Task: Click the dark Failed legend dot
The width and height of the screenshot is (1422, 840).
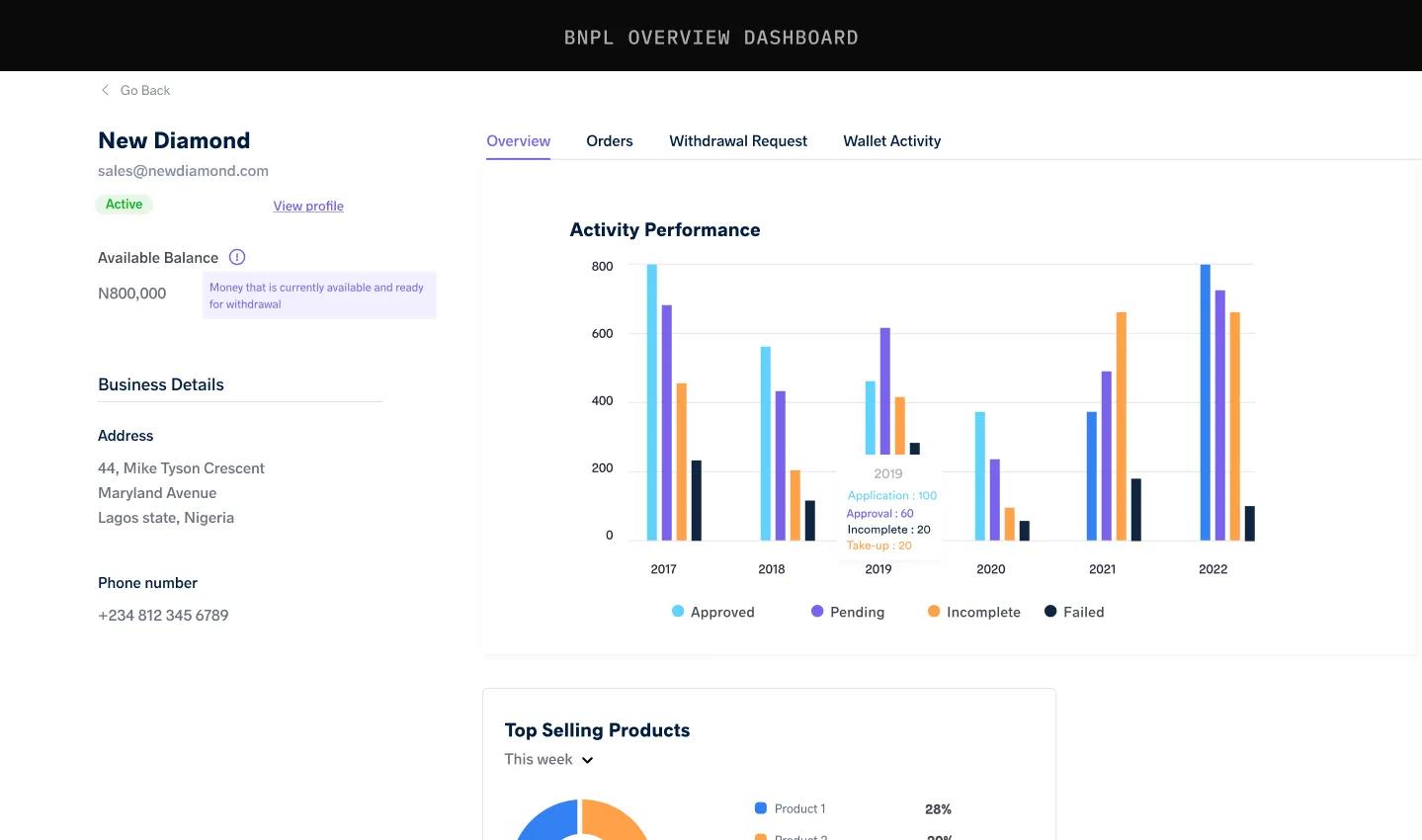Action: 1049,612
